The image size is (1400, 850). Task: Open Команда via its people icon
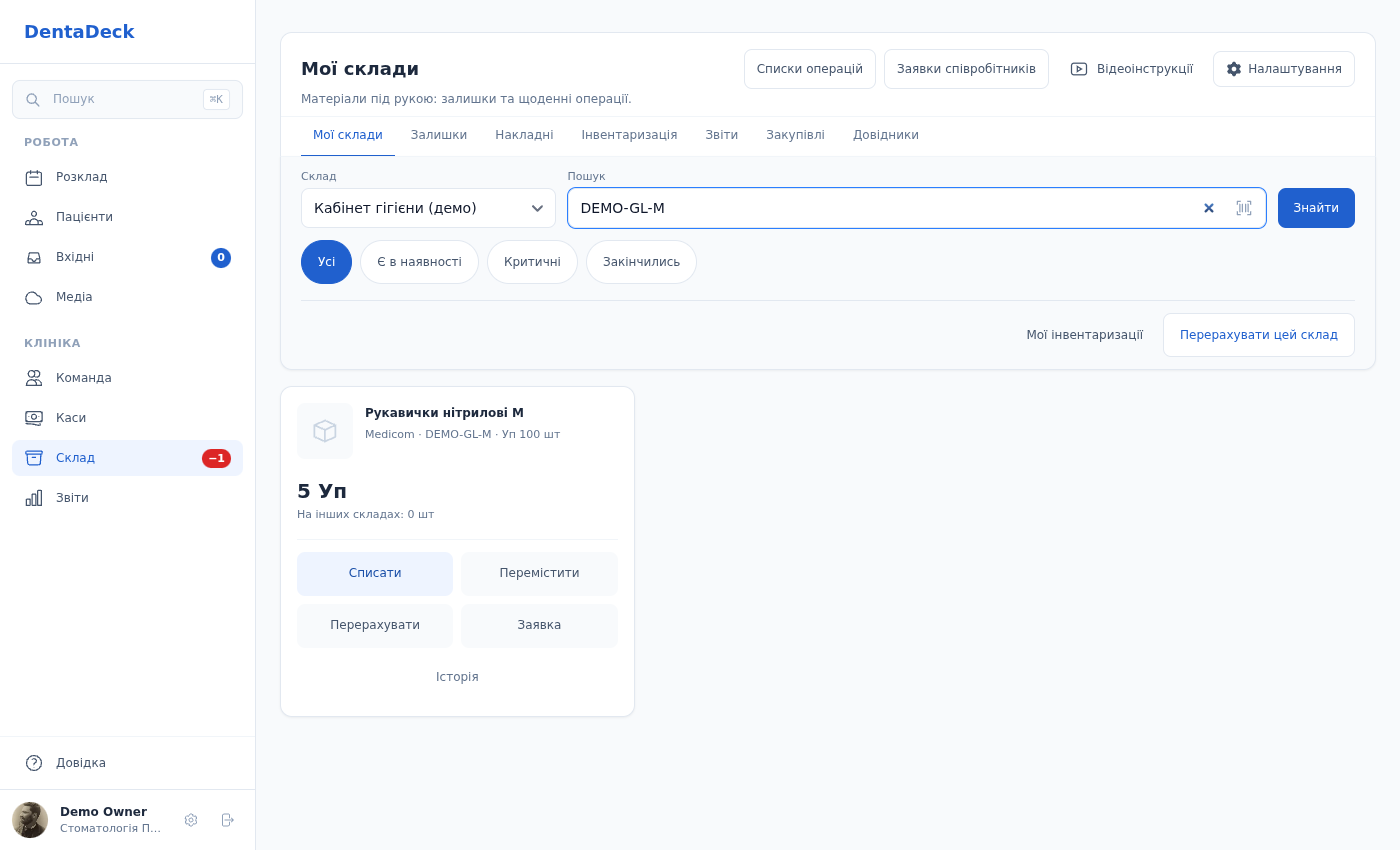(x=34, y=378)
